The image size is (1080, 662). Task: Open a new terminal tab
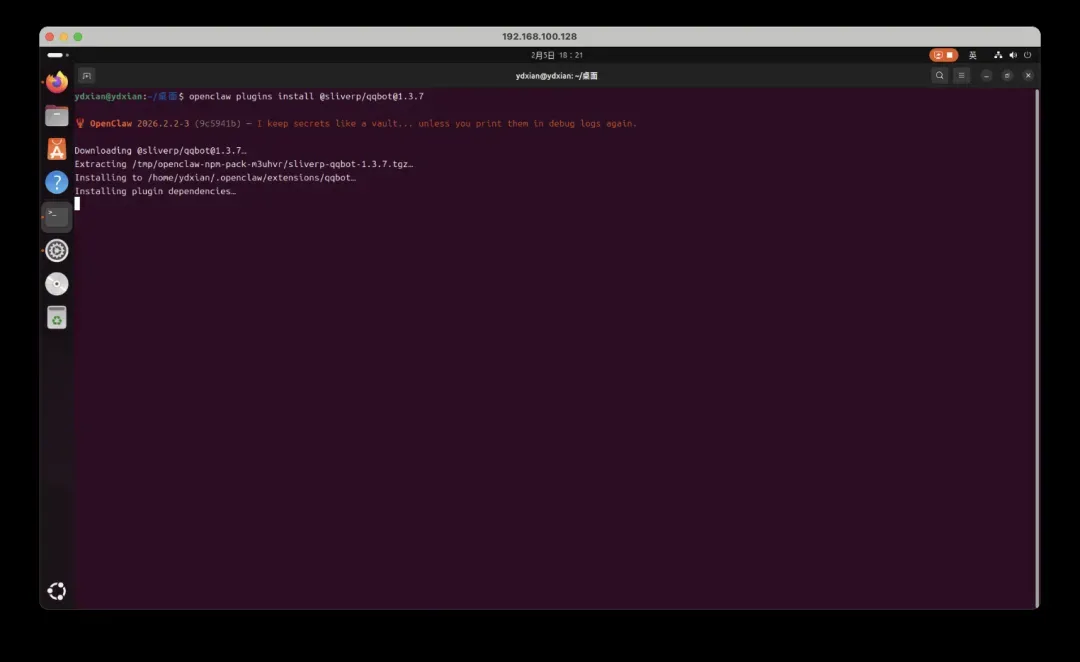pos(87,75)
